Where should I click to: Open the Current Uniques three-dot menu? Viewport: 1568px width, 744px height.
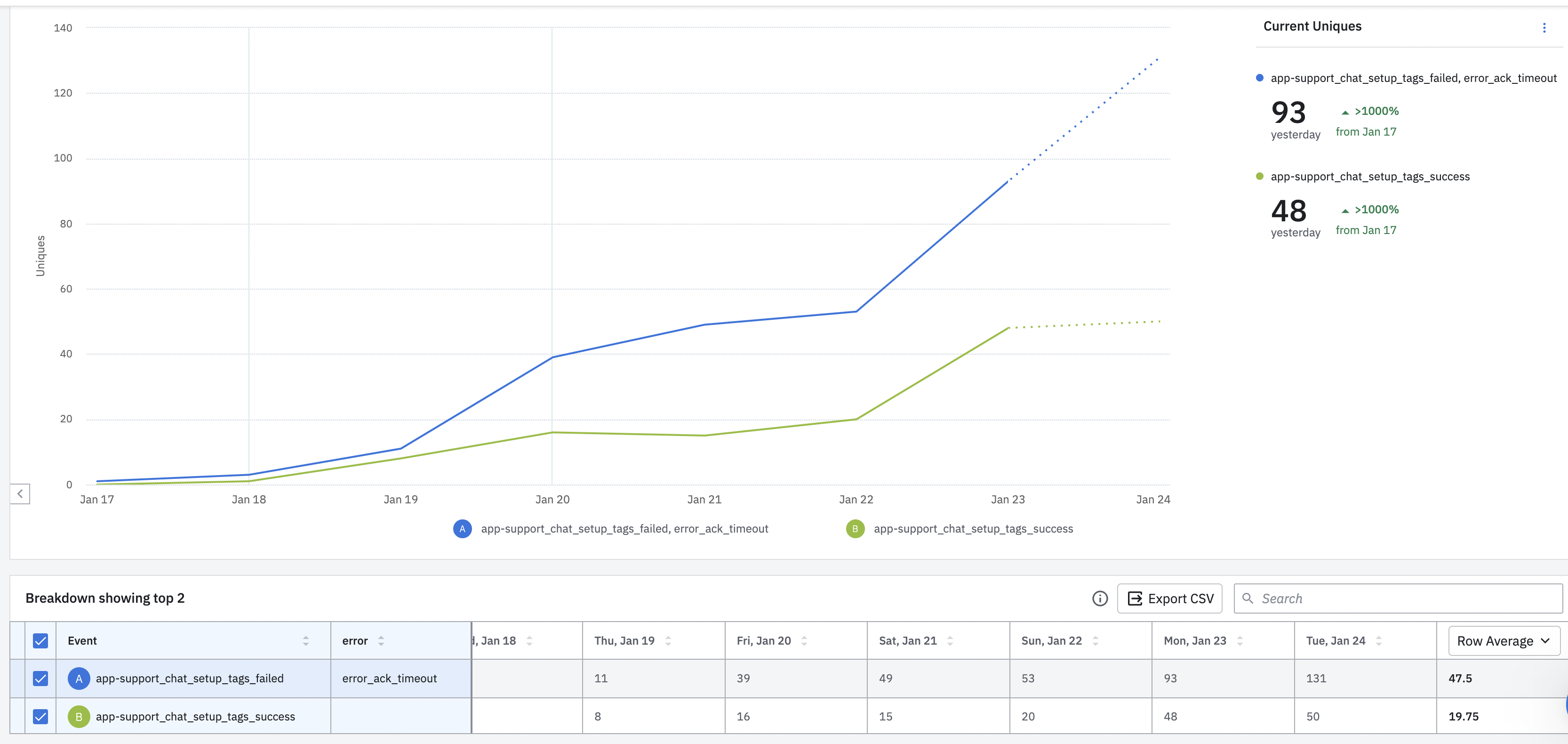[1544, 27]
